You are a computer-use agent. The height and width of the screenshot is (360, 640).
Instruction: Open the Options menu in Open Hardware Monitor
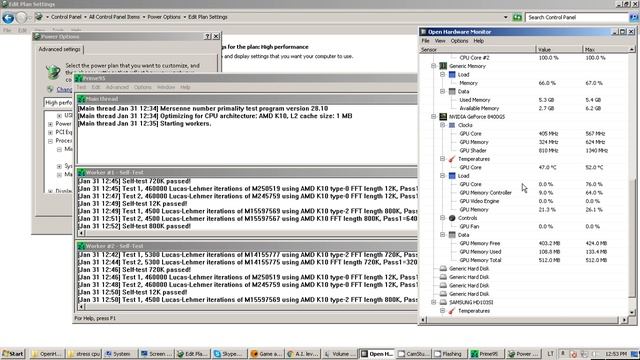(459, 41)
